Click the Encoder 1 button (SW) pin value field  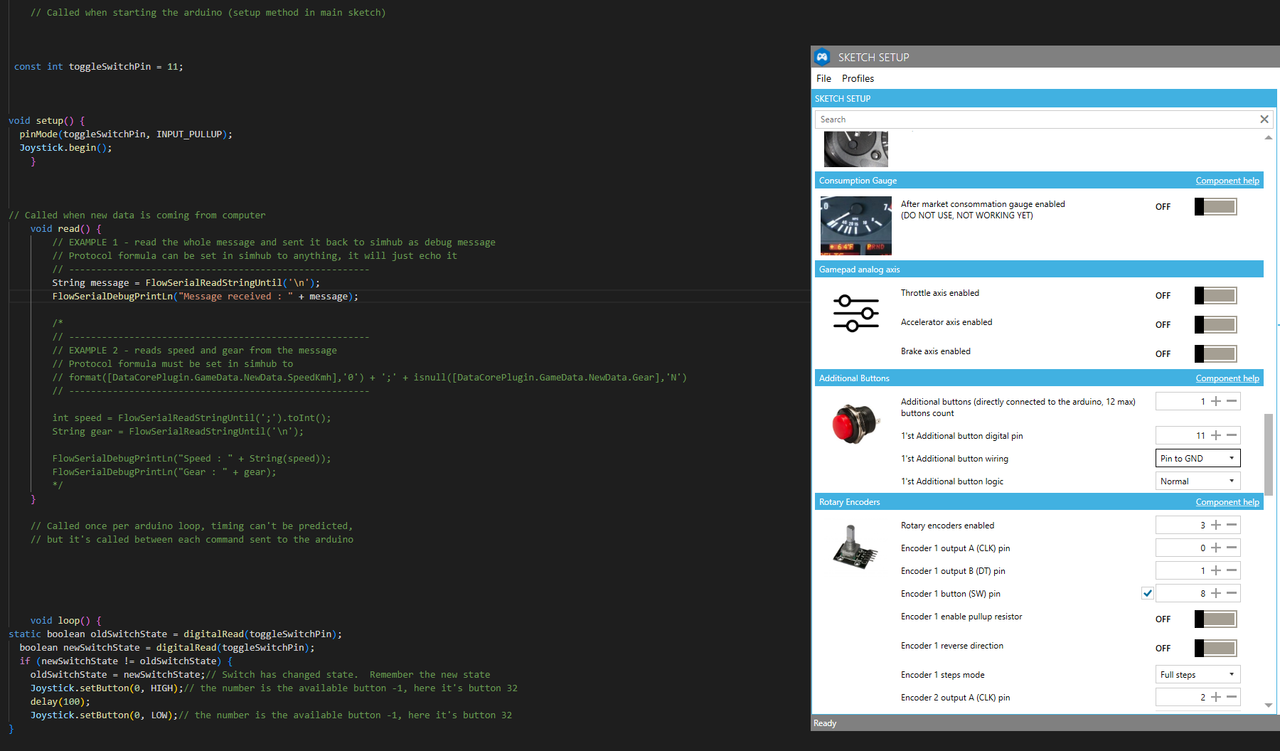(x=1183, y=594)
